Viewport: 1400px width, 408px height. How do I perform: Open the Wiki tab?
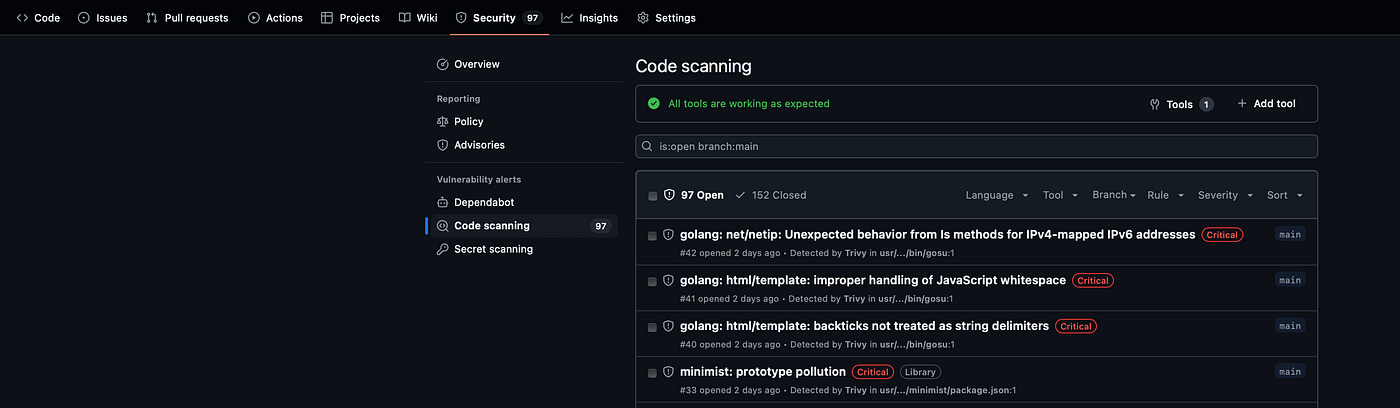click(x=418, y=18)
